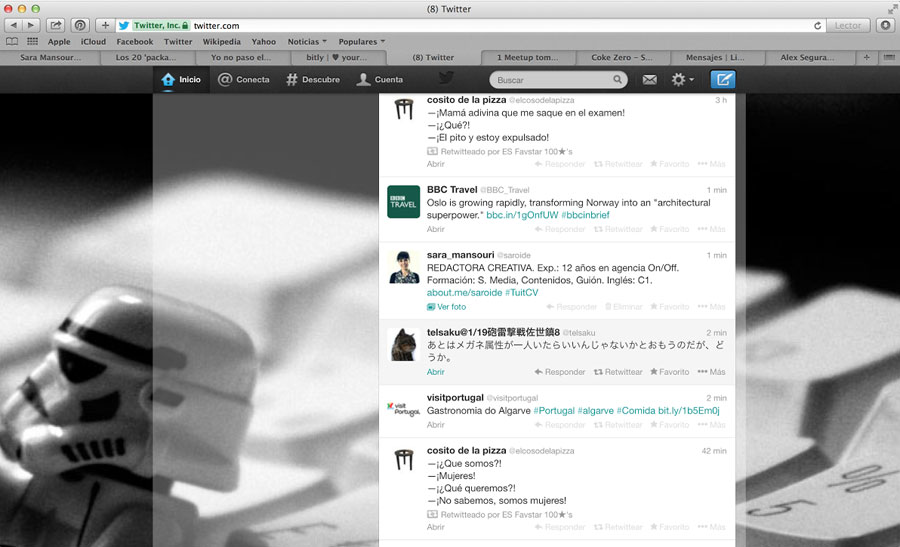900x547 pixels.
Task: Click the Lector reader button
Action: 848,25
